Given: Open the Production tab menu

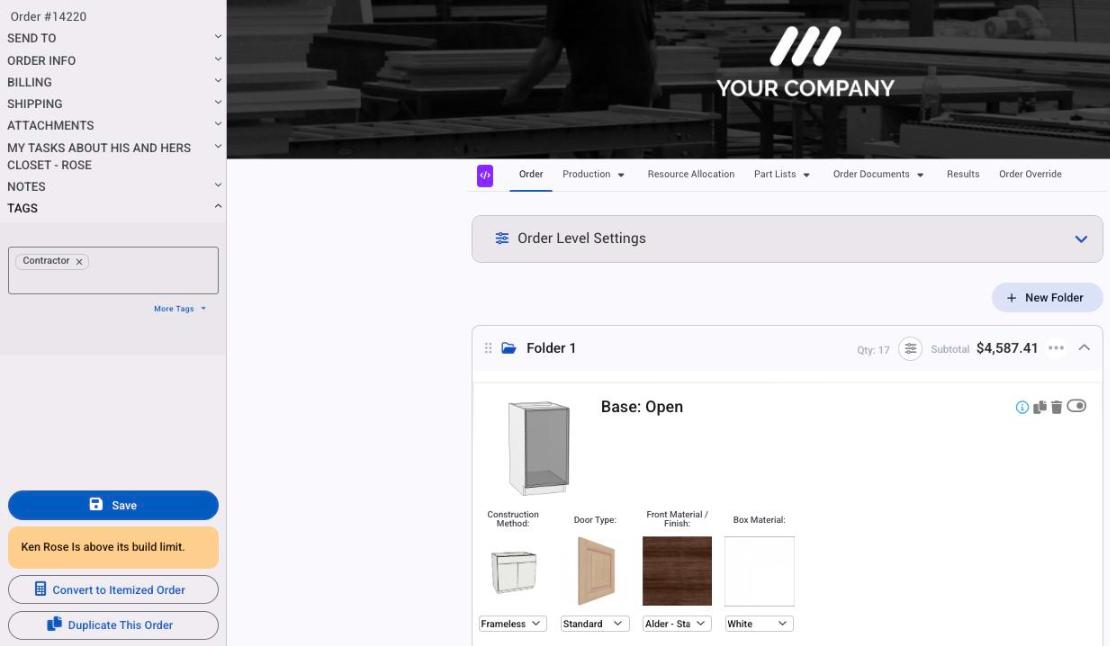Looking at the screenshot, I should pos(593,174).
